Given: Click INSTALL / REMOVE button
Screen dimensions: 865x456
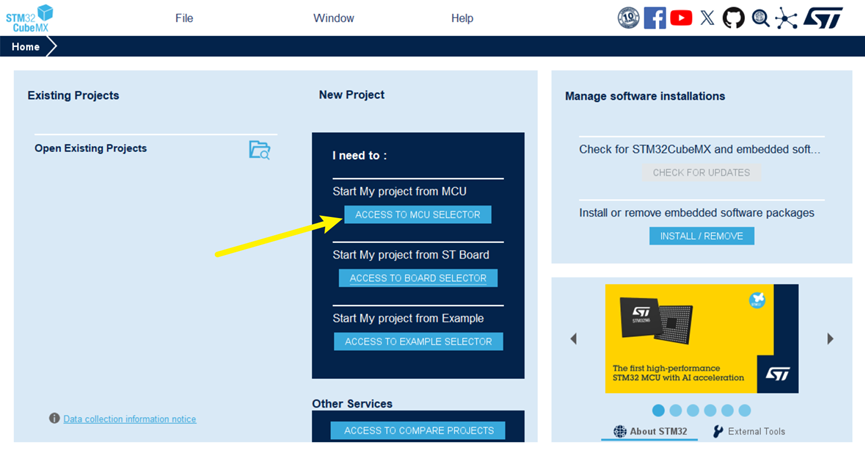Looking at the screenshot, I should tap(702, 236).
